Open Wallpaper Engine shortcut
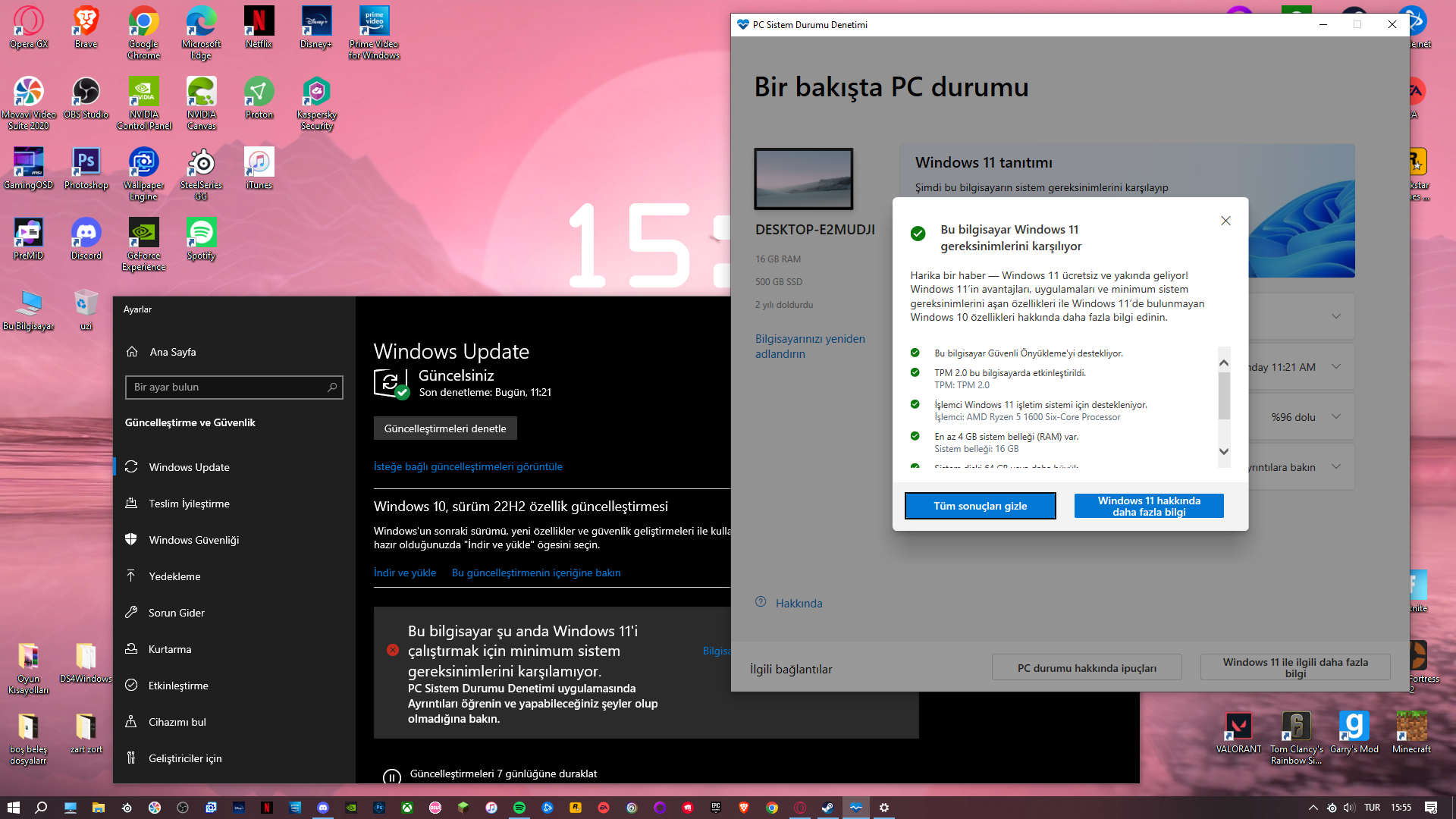 pyautogui.click(x=143, y=163)
